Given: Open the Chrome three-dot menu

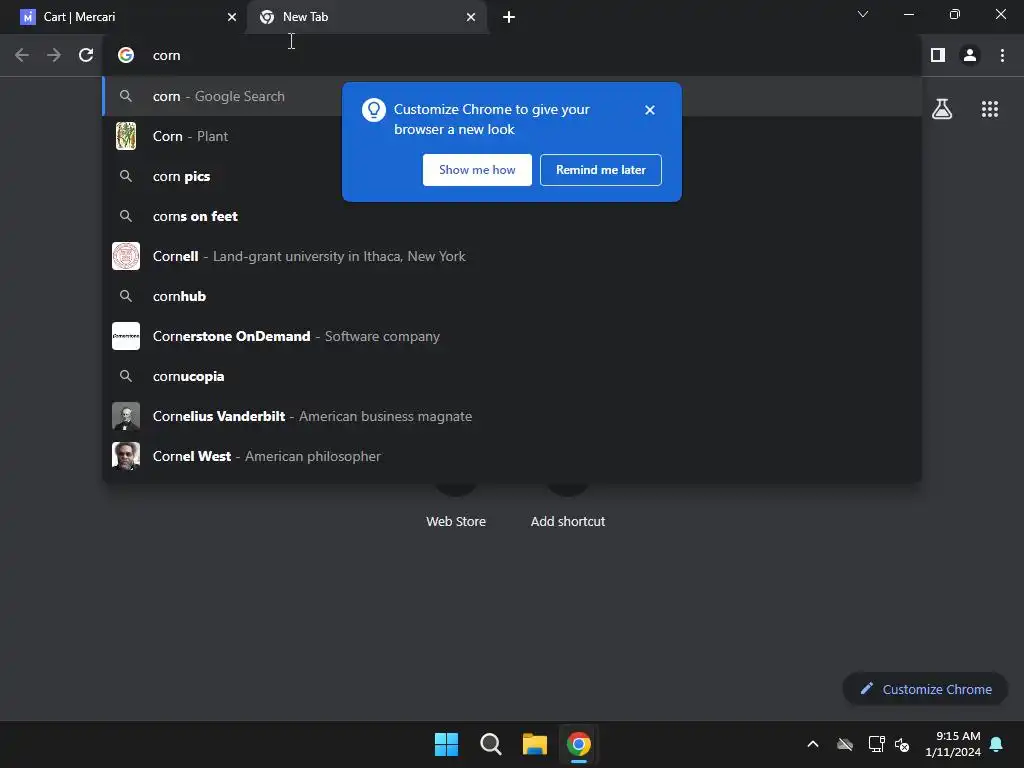Looking at the screenshot, I should [1002, 56].
